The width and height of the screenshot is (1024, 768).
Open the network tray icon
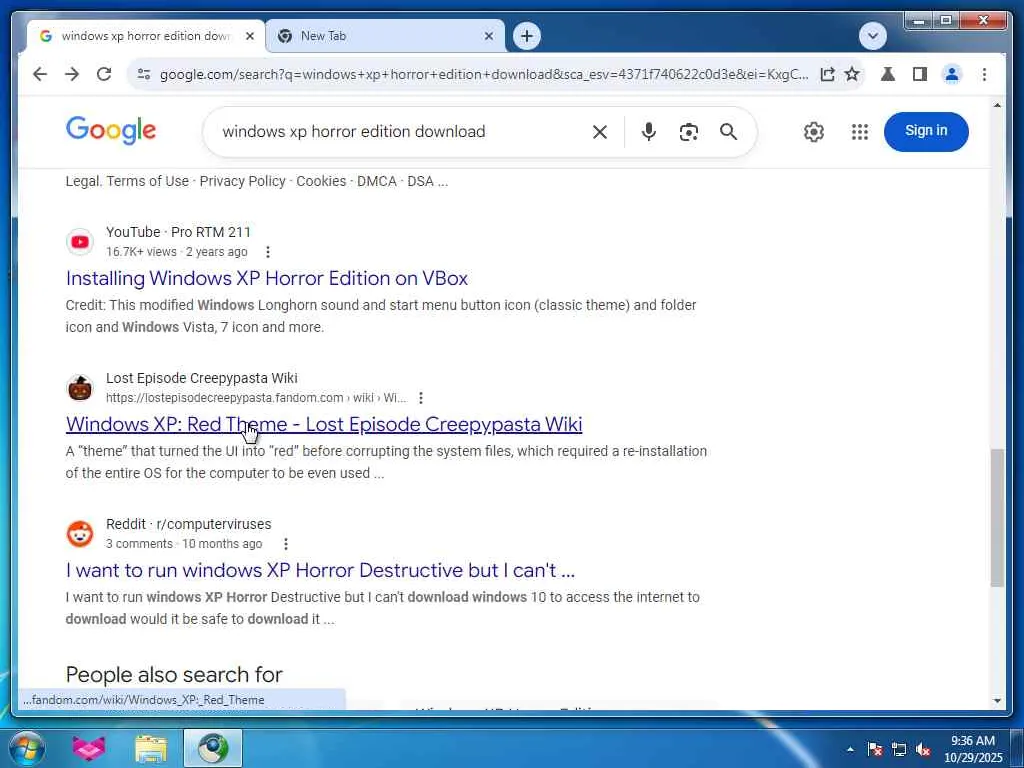point(899,749)
